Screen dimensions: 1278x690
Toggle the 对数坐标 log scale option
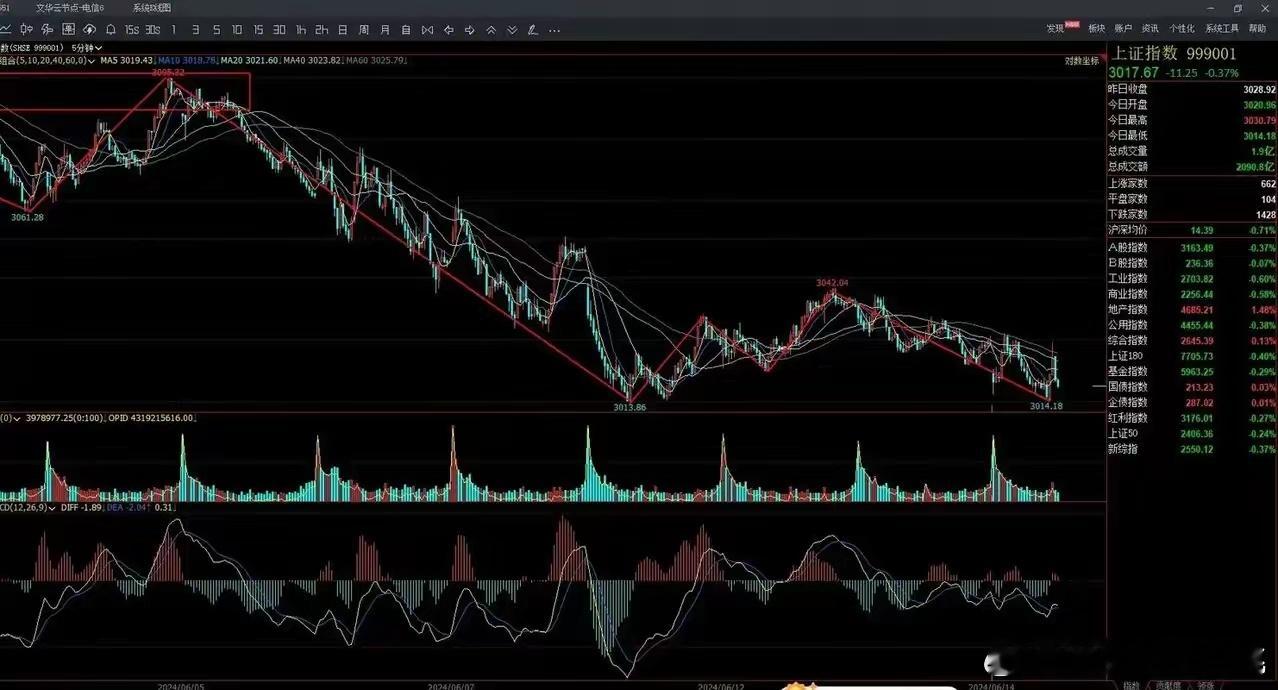(1081, 61)
